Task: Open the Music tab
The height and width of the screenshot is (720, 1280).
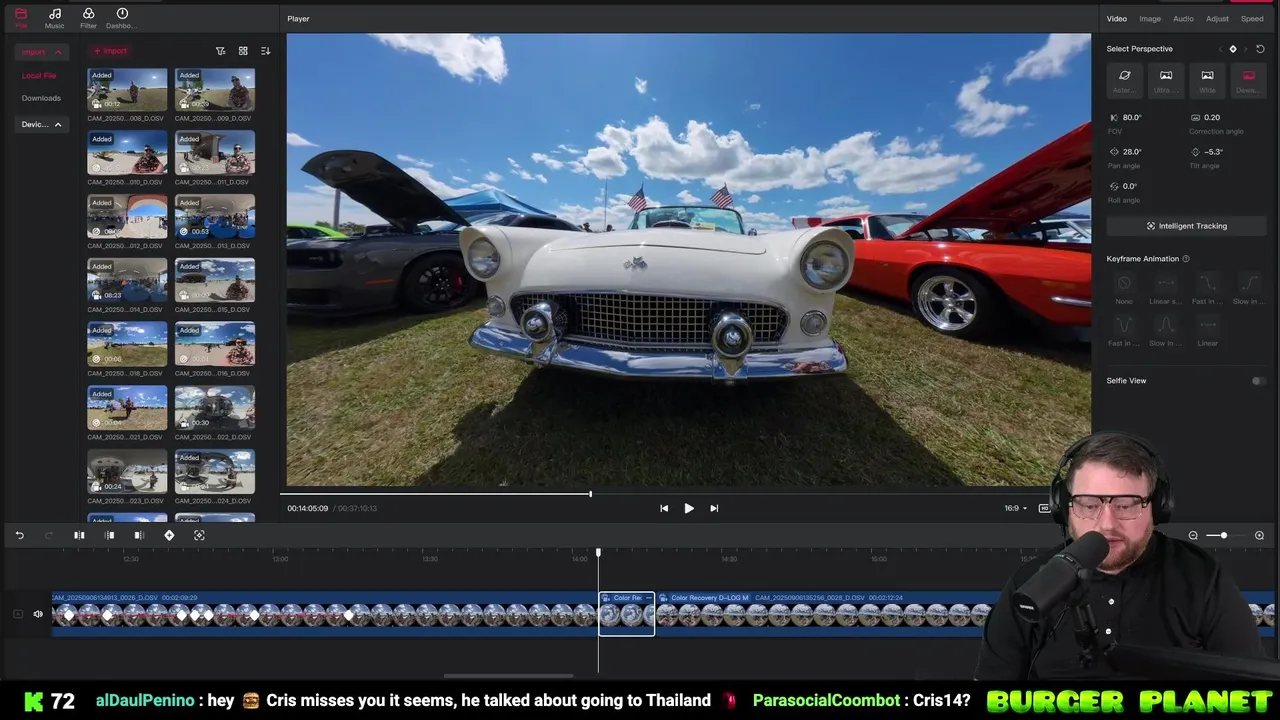Action: tap(55, 17)
